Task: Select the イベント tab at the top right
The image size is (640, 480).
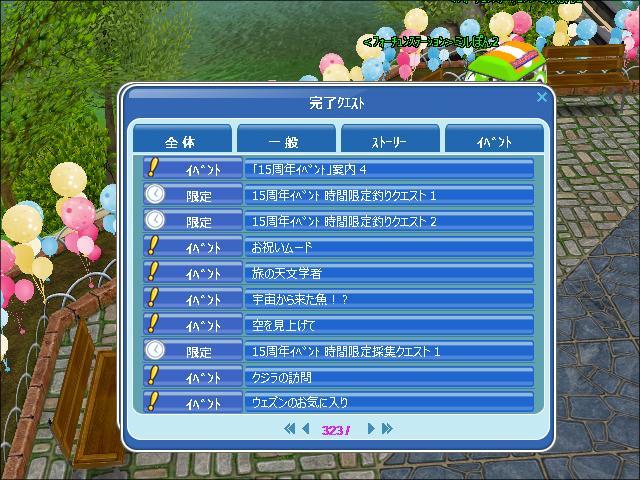Action: [x=494, y=139]
